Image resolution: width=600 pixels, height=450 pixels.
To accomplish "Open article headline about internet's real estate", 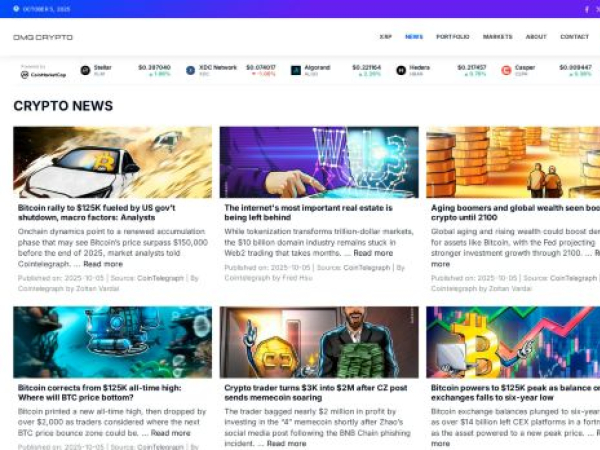I will click(x=308, y=213).
